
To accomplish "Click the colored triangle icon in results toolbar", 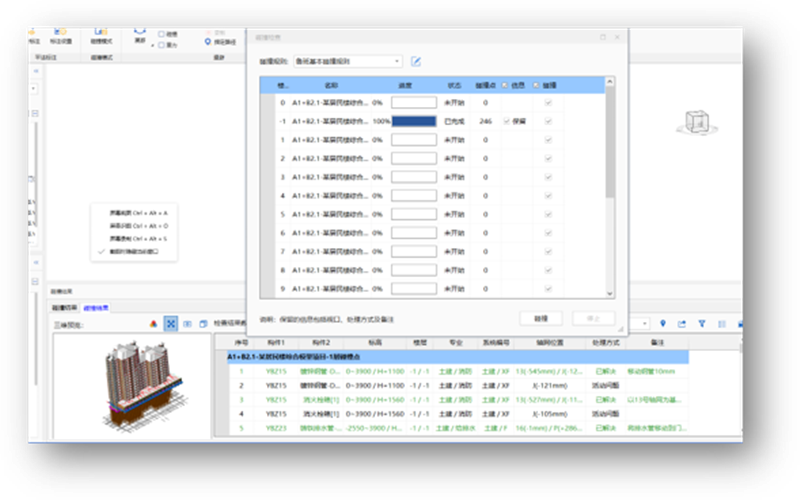I will coord(153,323).
